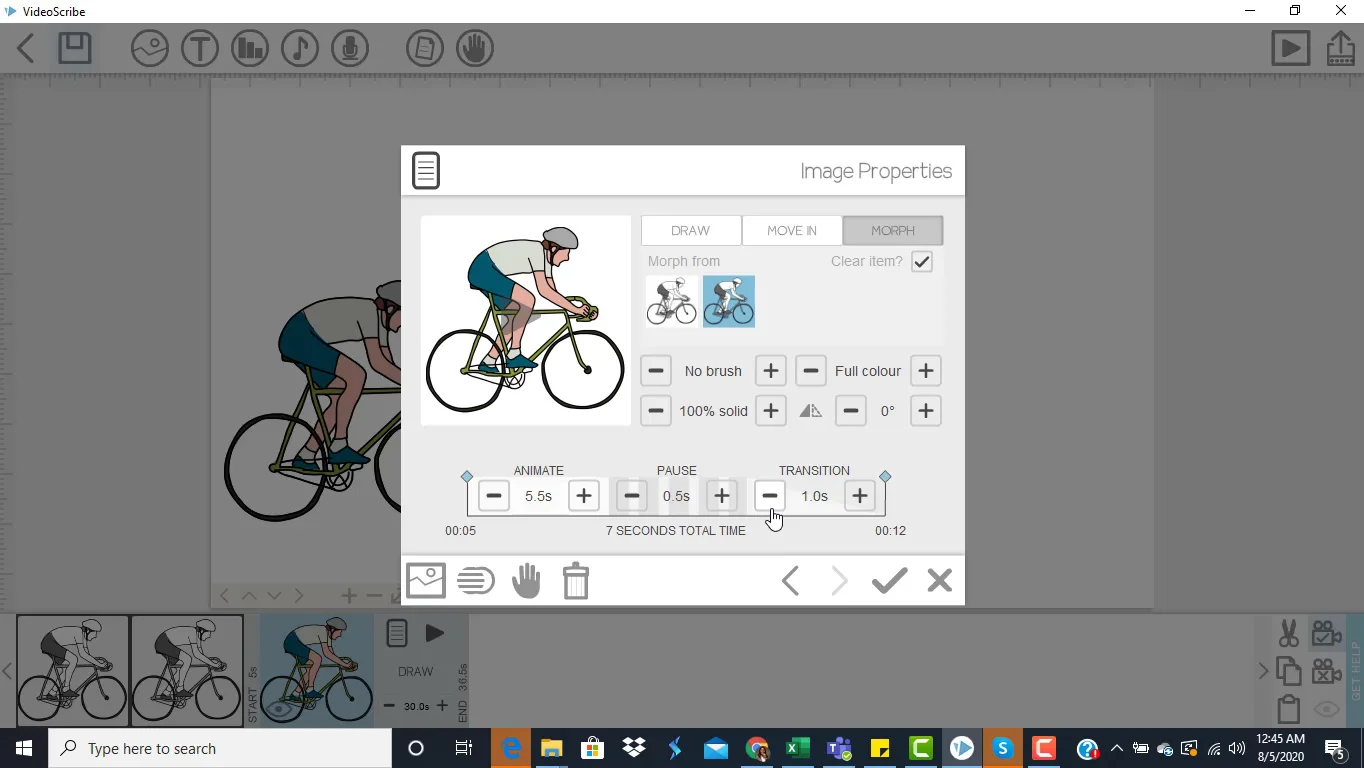Open the add music tool
The image size is (1364, 768).
pyautogui.click(x=300, y=48)
